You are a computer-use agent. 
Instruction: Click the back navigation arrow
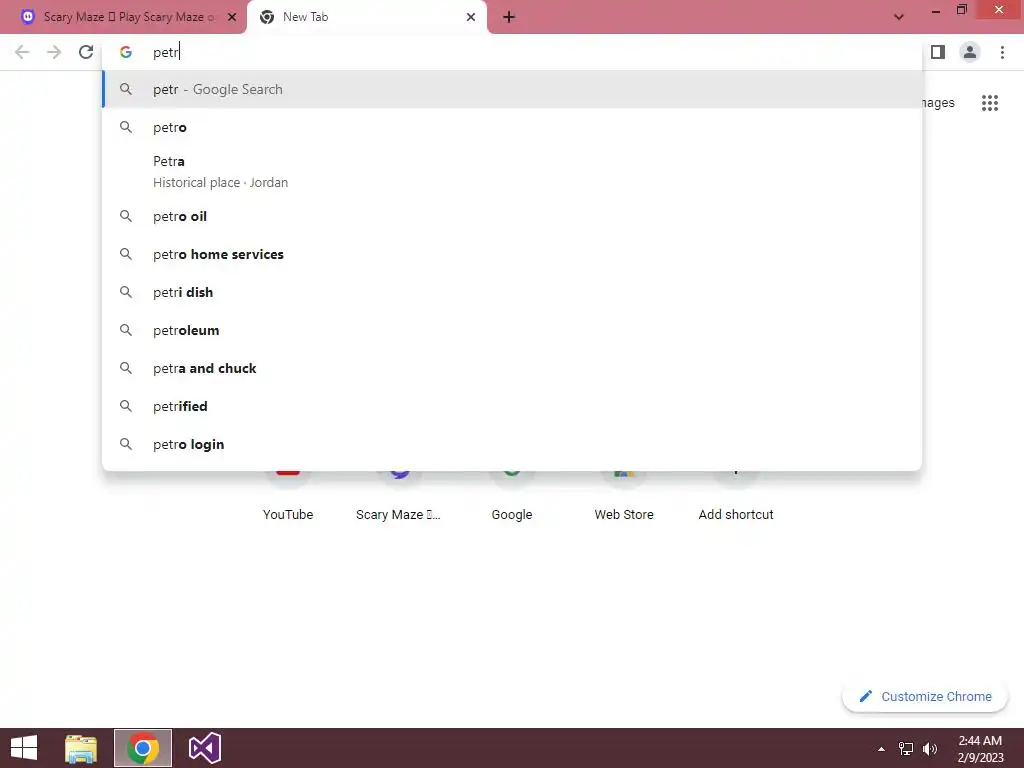pos(22,52)
